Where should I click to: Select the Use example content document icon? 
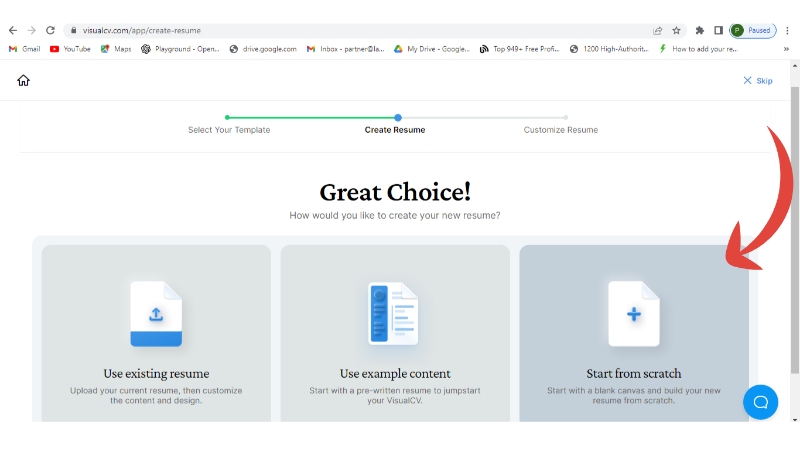pos(394,314)
